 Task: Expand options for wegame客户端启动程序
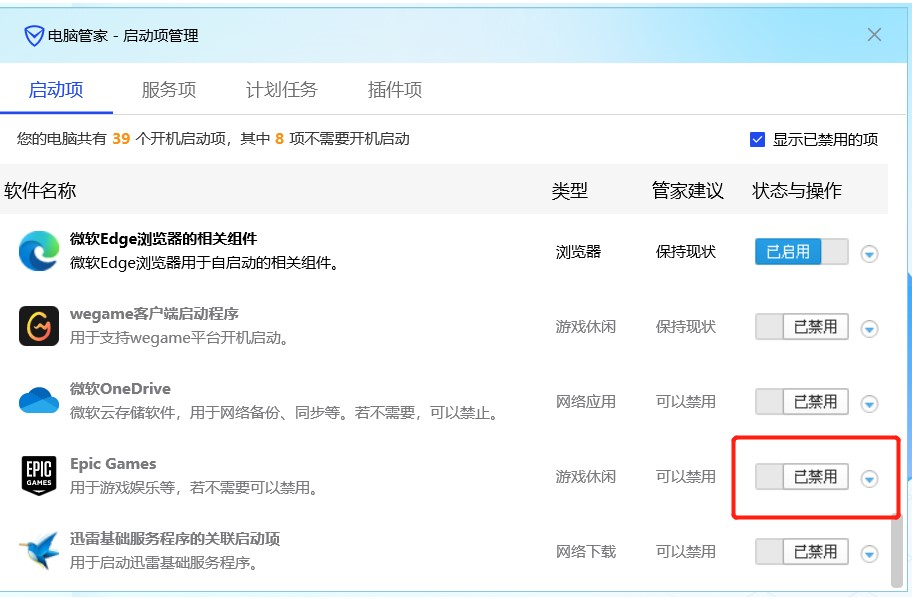pos(869,326)
